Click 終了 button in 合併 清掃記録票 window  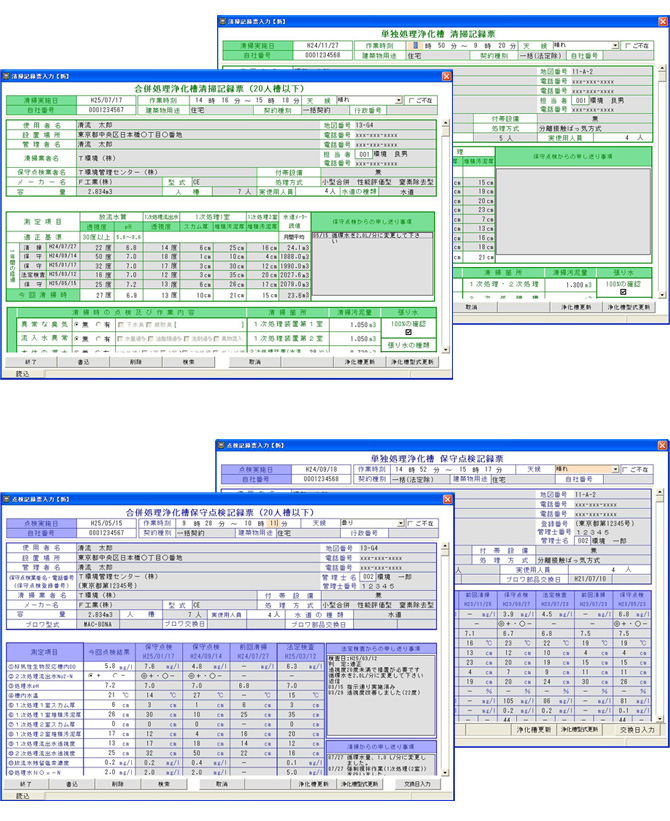coord(31,362)
